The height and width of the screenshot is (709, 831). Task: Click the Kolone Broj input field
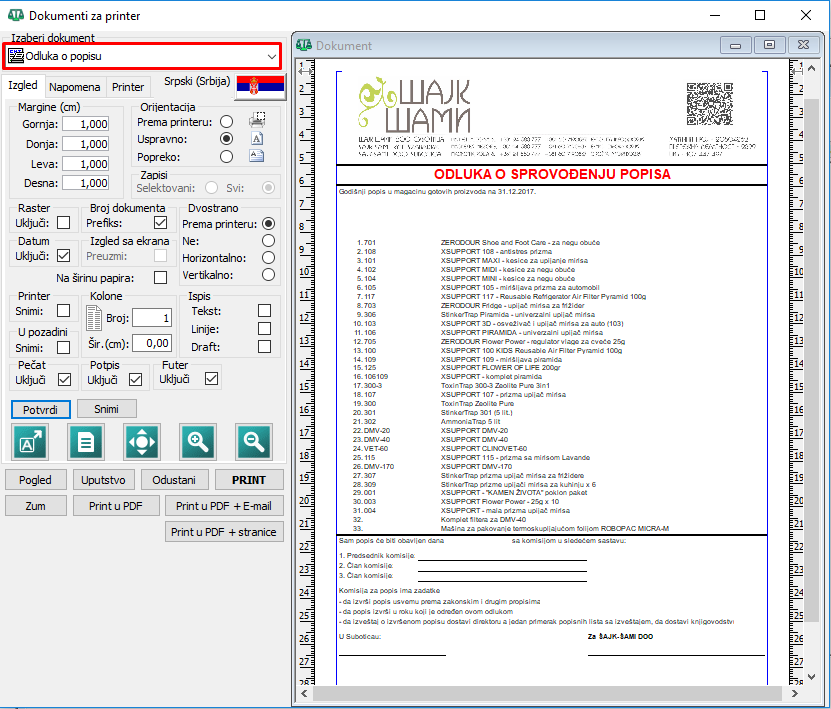coord(152,318)
